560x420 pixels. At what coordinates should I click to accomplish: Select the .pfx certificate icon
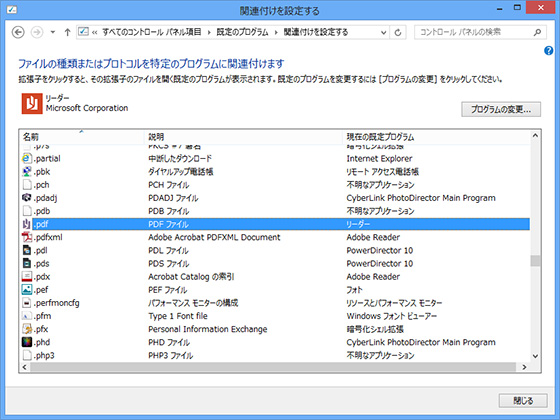point(27,329)
